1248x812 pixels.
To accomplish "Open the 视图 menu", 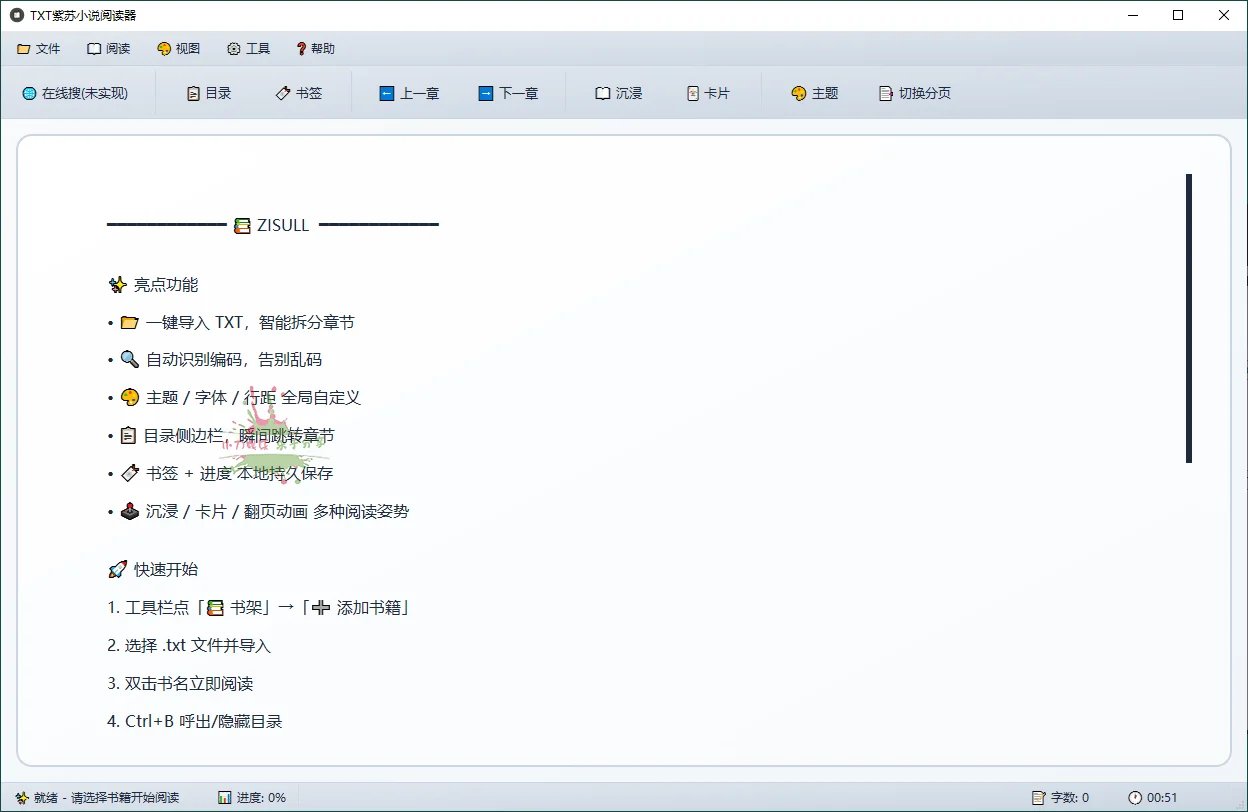I will click(178, 47).
